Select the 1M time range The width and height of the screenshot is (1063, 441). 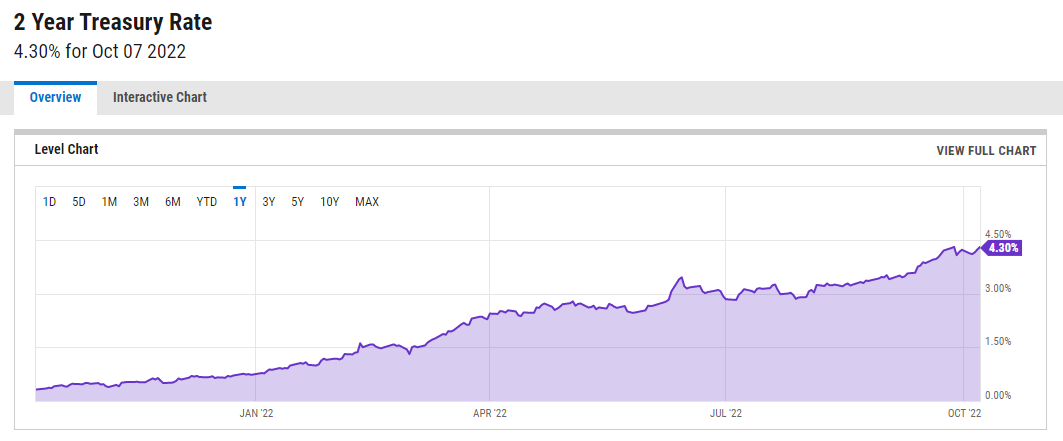110,202
